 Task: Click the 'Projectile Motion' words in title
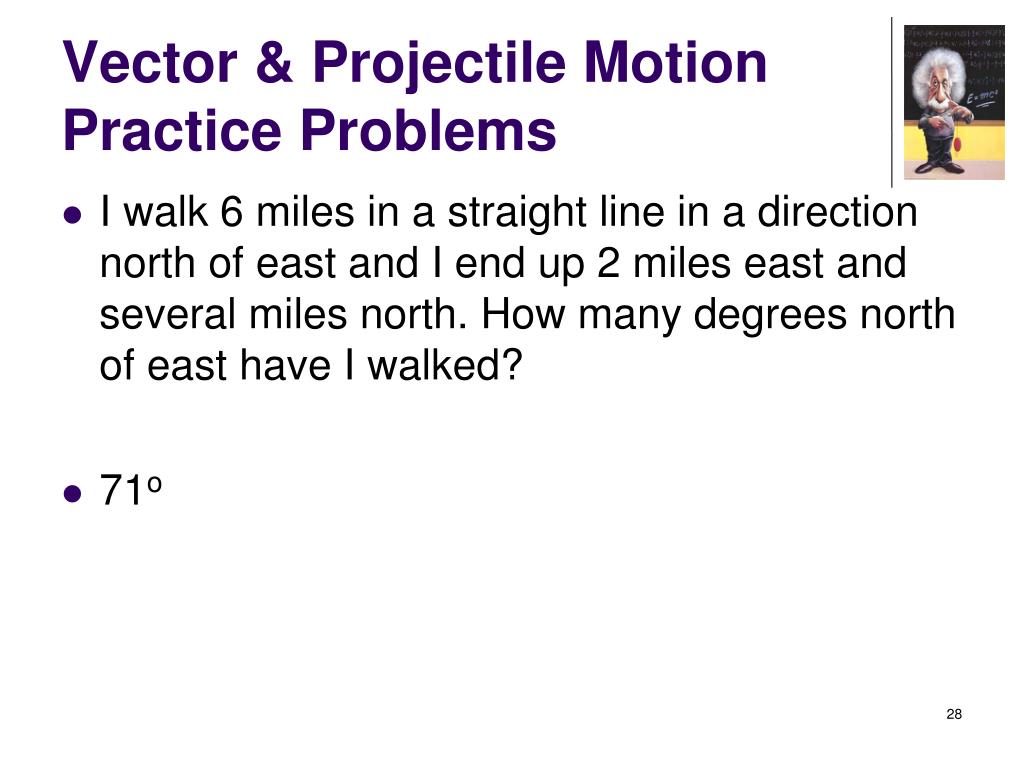pyautogui.click(x=539, y=64)
